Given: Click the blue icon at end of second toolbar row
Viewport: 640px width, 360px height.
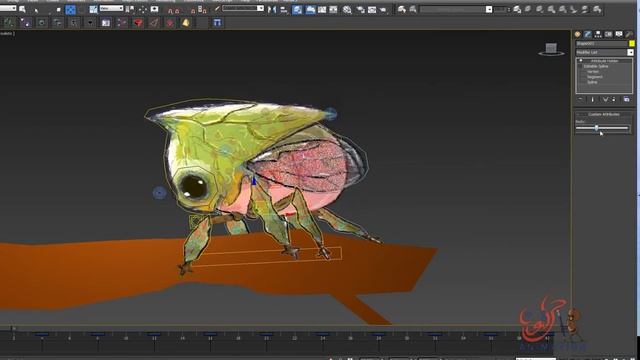Looking at the screenshot, I should [217, 23].
